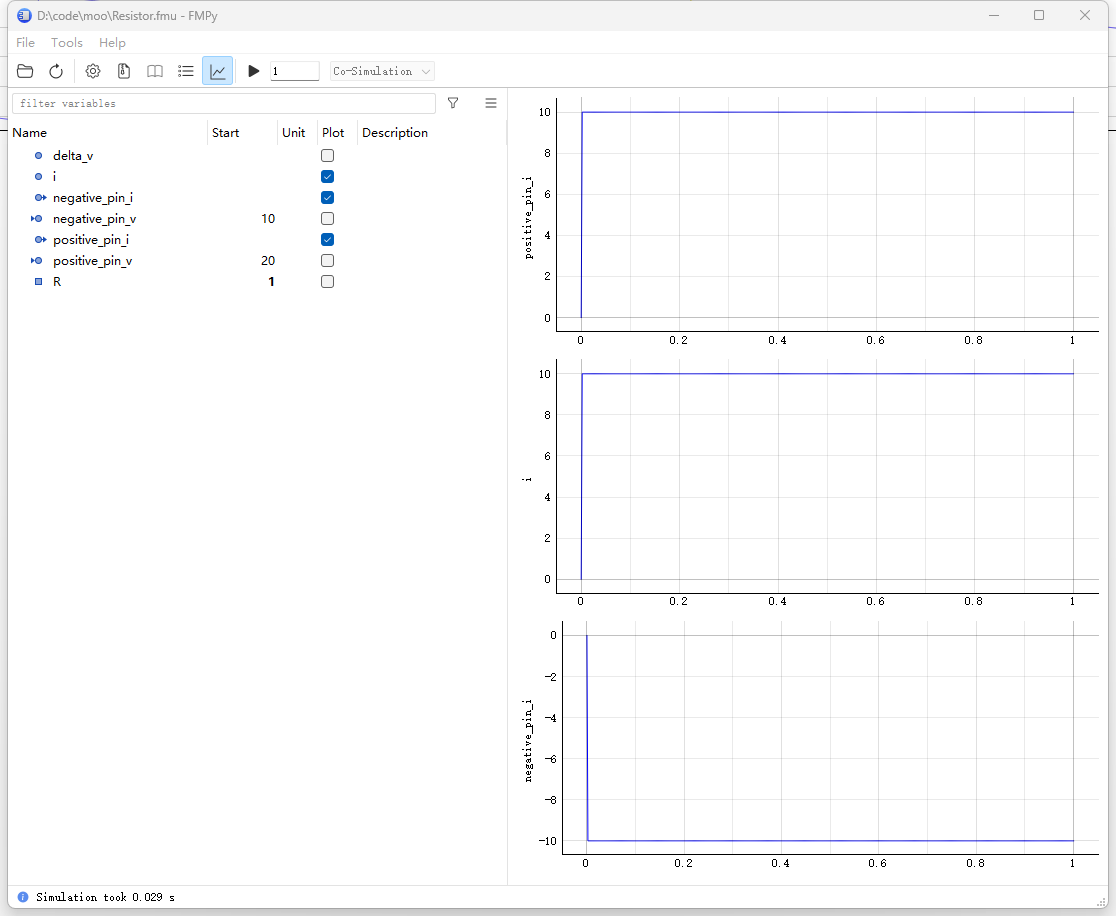This screenshot has height=916, width=1116.
Task: Click the info icon in status bar
Action: click(23, 897)
